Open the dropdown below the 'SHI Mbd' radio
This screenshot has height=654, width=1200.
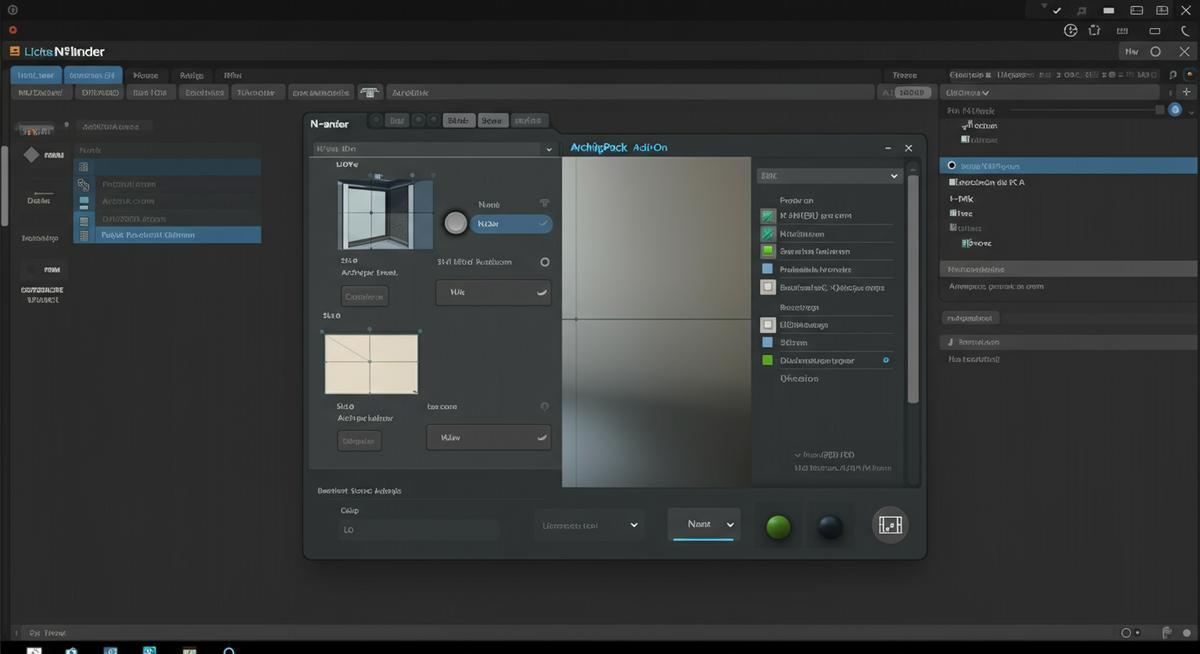pyautogui.click(x=493, y=292)
